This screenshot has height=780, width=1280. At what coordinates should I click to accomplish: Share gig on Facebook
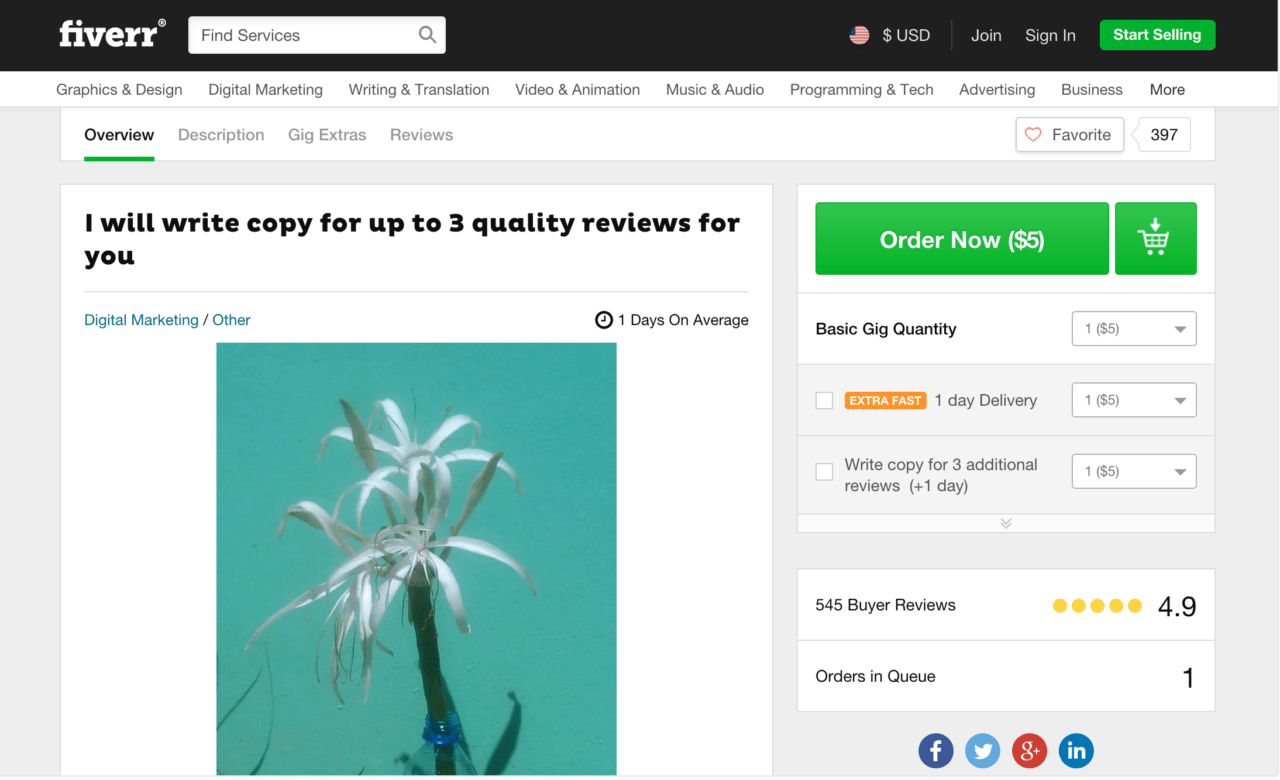click(936, 750)
